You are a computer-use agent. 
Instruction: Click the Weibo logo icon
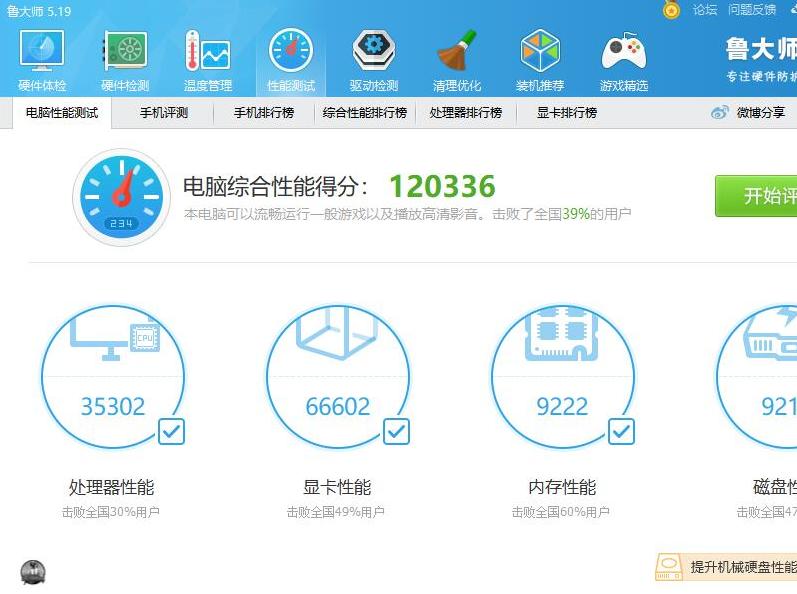(x=720, y=112)
